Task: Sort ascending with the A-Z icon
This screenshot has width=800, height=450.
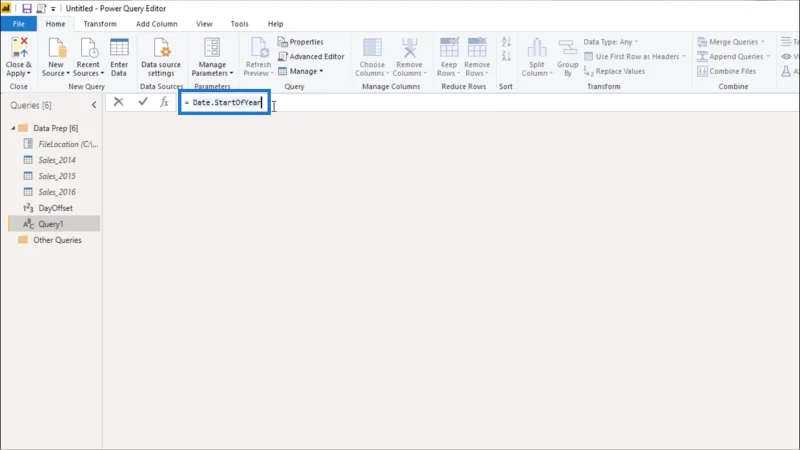Action: click(x=506, y=42)
